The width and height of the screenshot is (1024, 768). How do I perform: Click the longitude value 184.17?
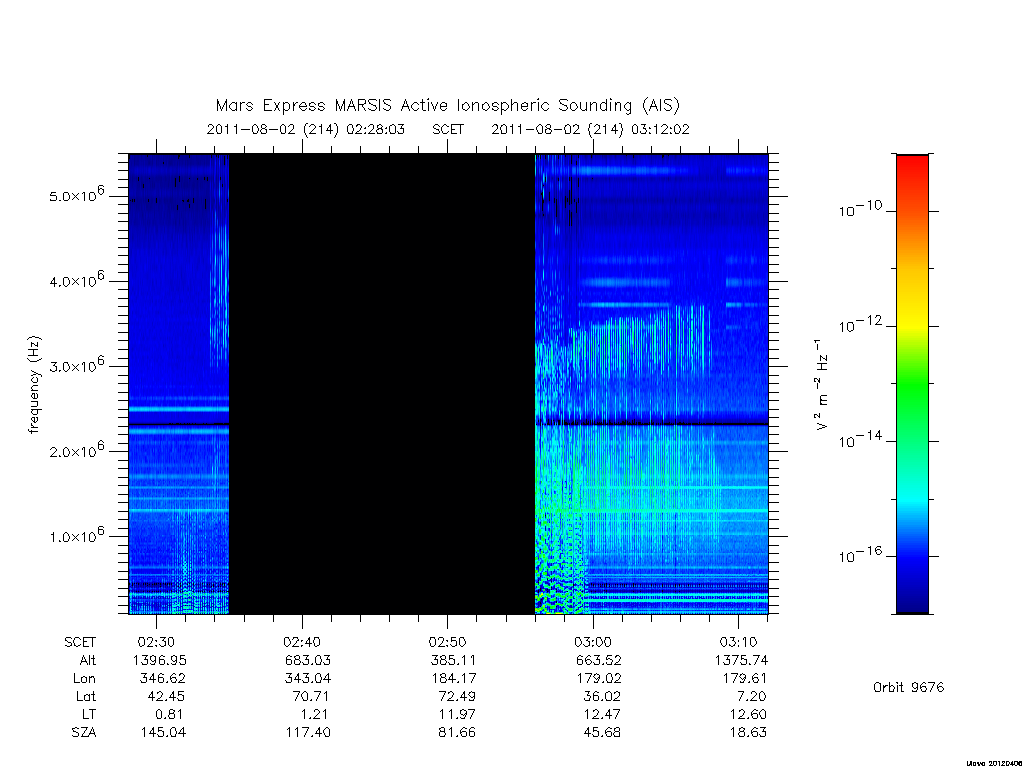(453, 679)
